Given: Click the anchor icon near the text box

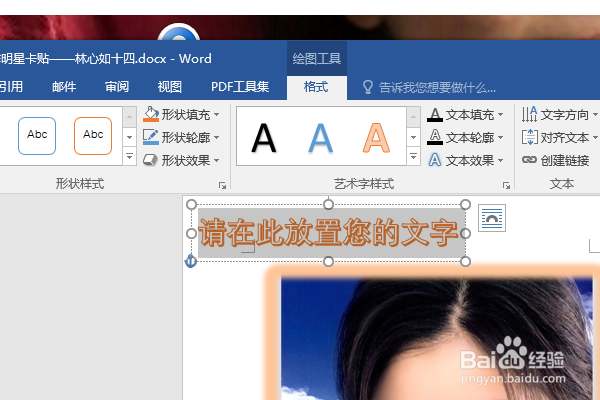Looking at the screenshot, I should coord(191,261).
